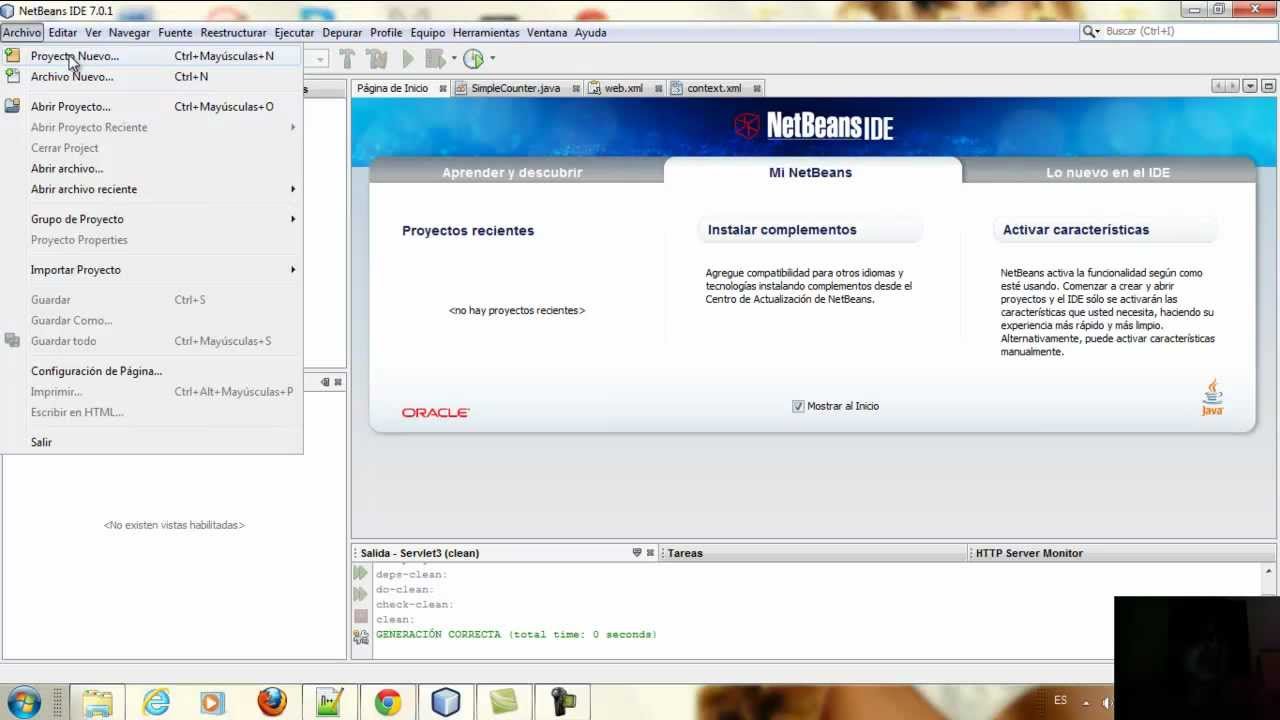Click the Abrir Proyecto folder icon in menu
Image resolution: width=1280 pixels, height=720 pixels.
coord(12,106)
